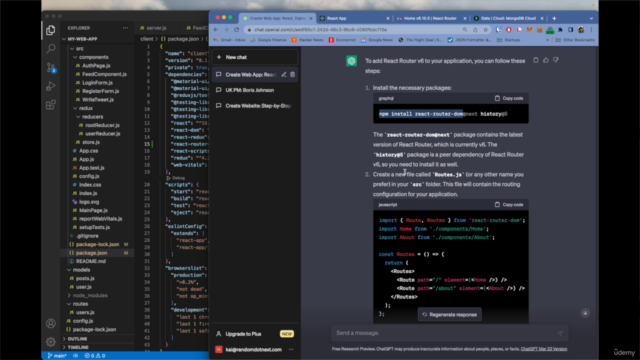Give the response a thumbs up
Screen dimensions: 640x360
pos(546,60)
